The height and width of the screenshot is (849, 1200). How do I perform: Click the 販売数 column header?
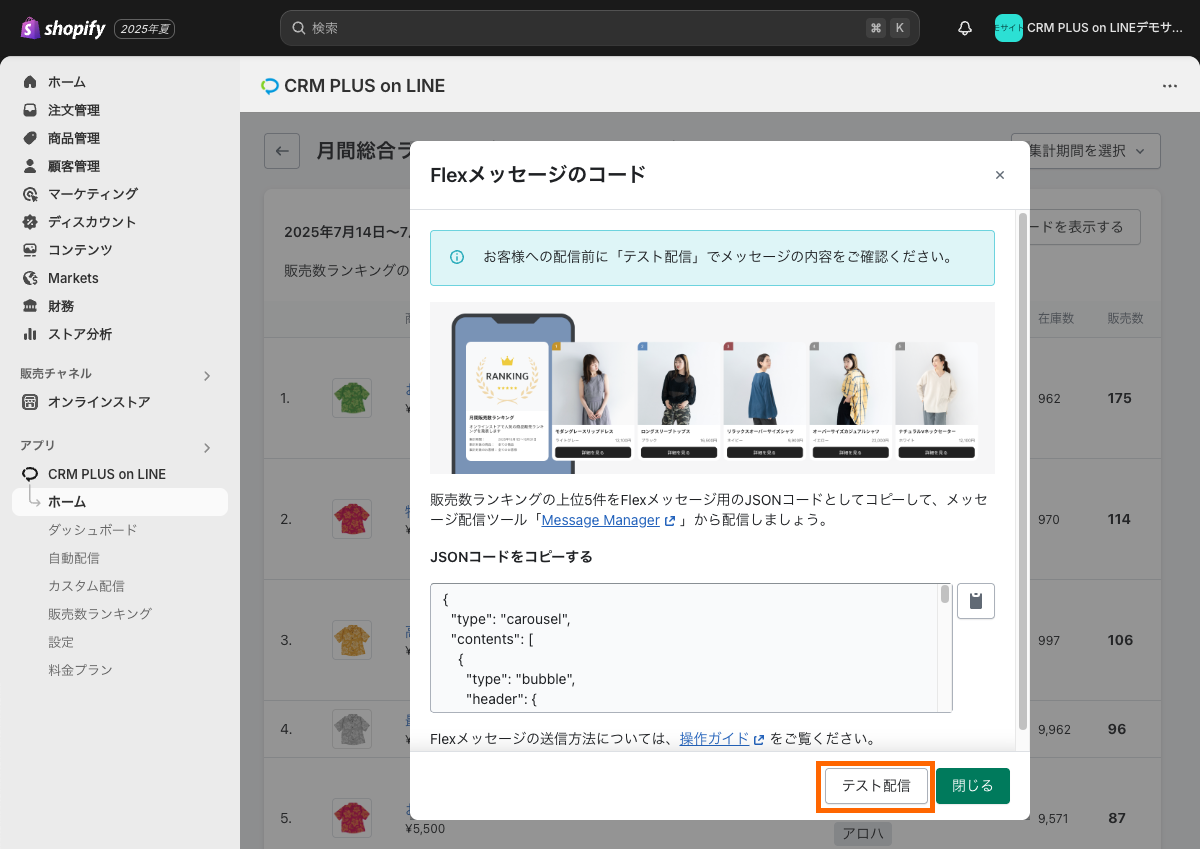coord(1125,318)
